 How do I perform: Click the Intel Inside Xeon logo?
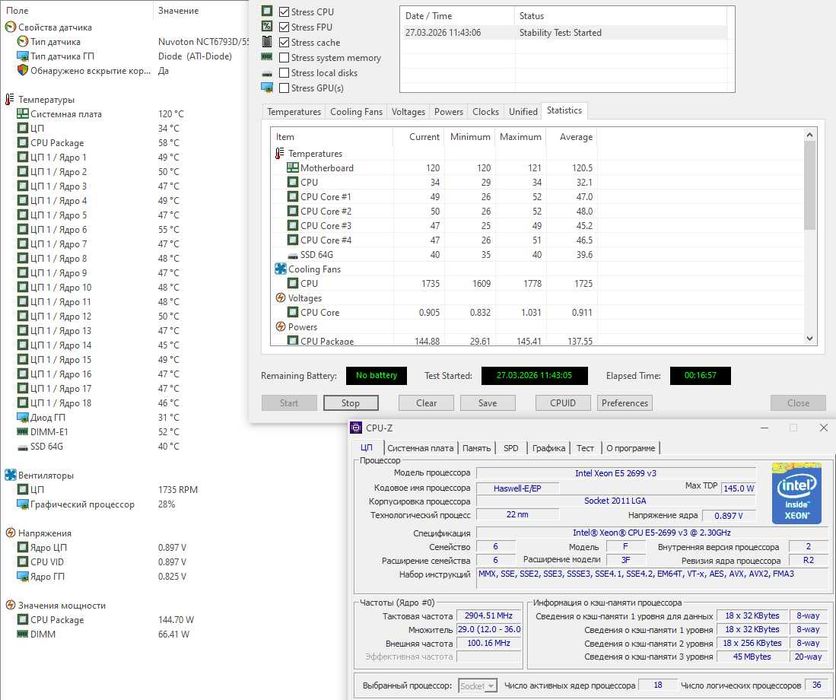click(x=797, y=494)
